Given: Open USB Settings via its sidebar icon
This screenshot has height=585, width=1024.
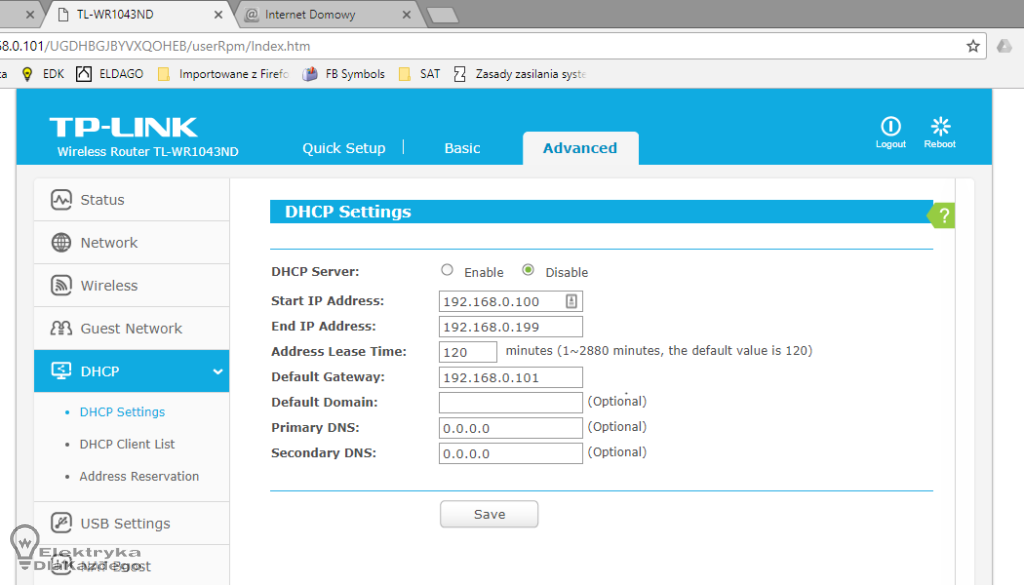Looking at the screenshot, I should pos(62,523).
